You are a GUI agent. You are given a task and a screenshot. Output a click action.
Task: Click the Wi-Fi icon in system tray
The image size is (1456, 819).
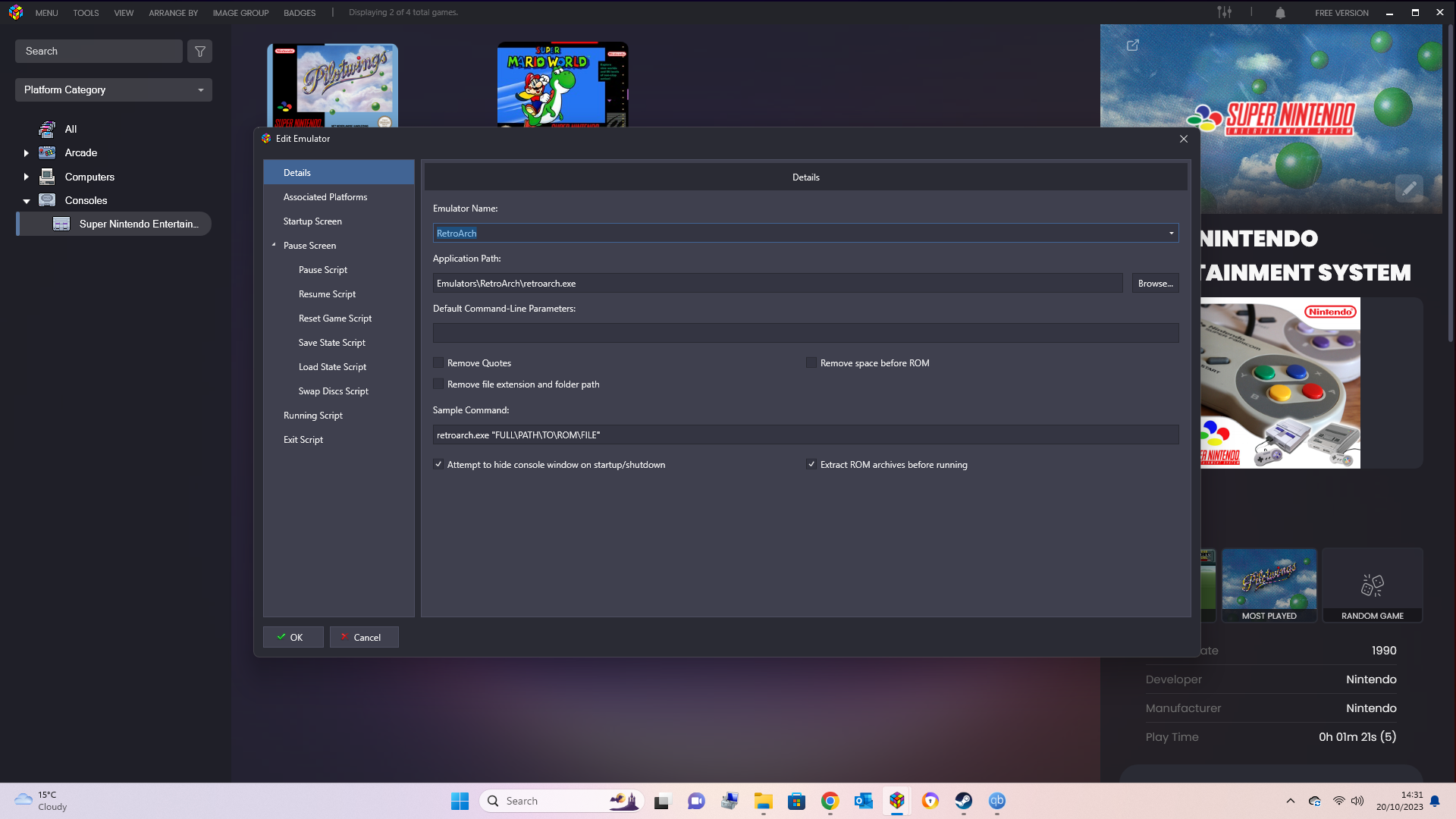[1338, 801]
